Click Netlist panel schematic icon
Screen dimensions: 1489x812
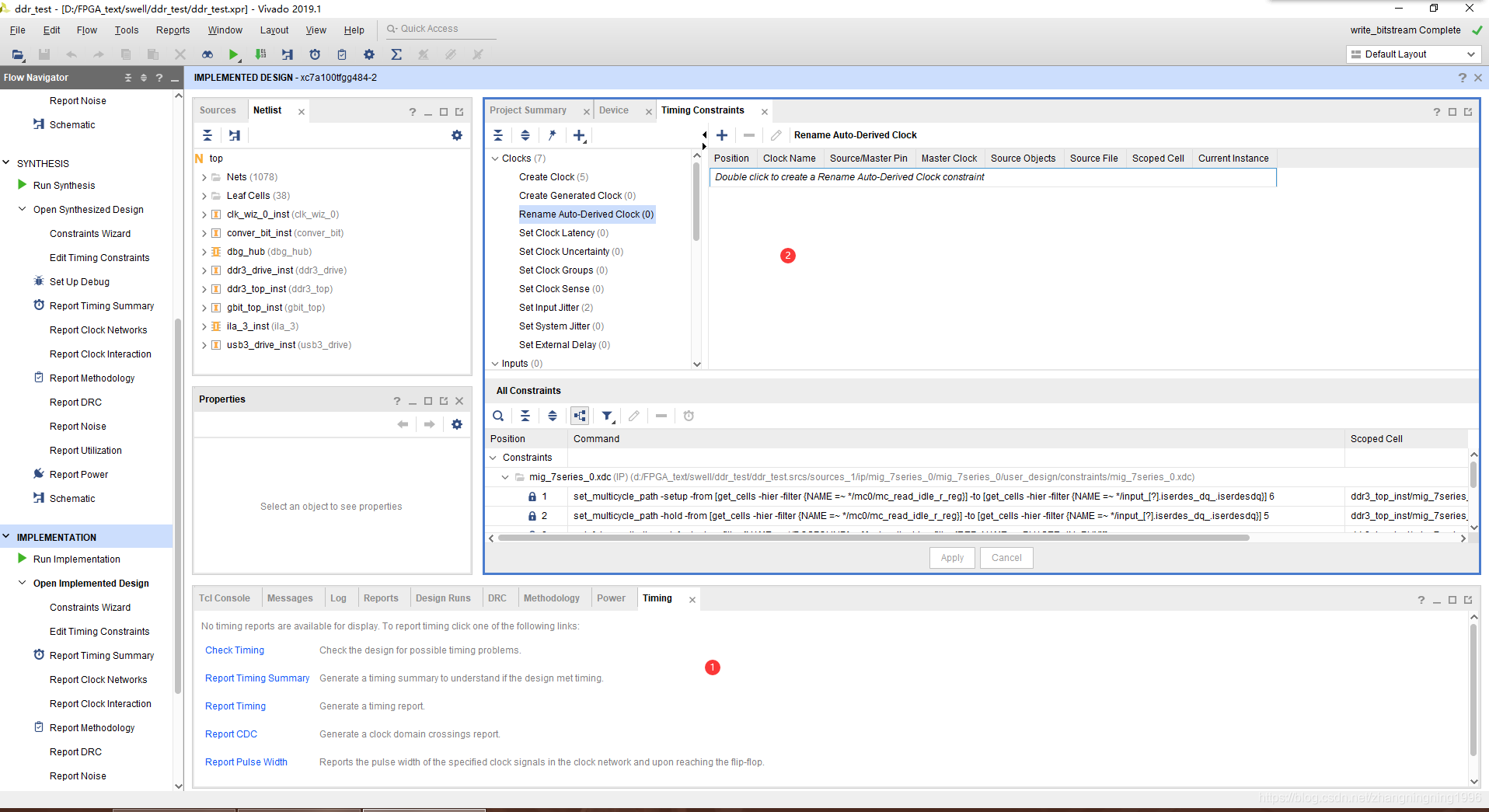pos(234,135)
